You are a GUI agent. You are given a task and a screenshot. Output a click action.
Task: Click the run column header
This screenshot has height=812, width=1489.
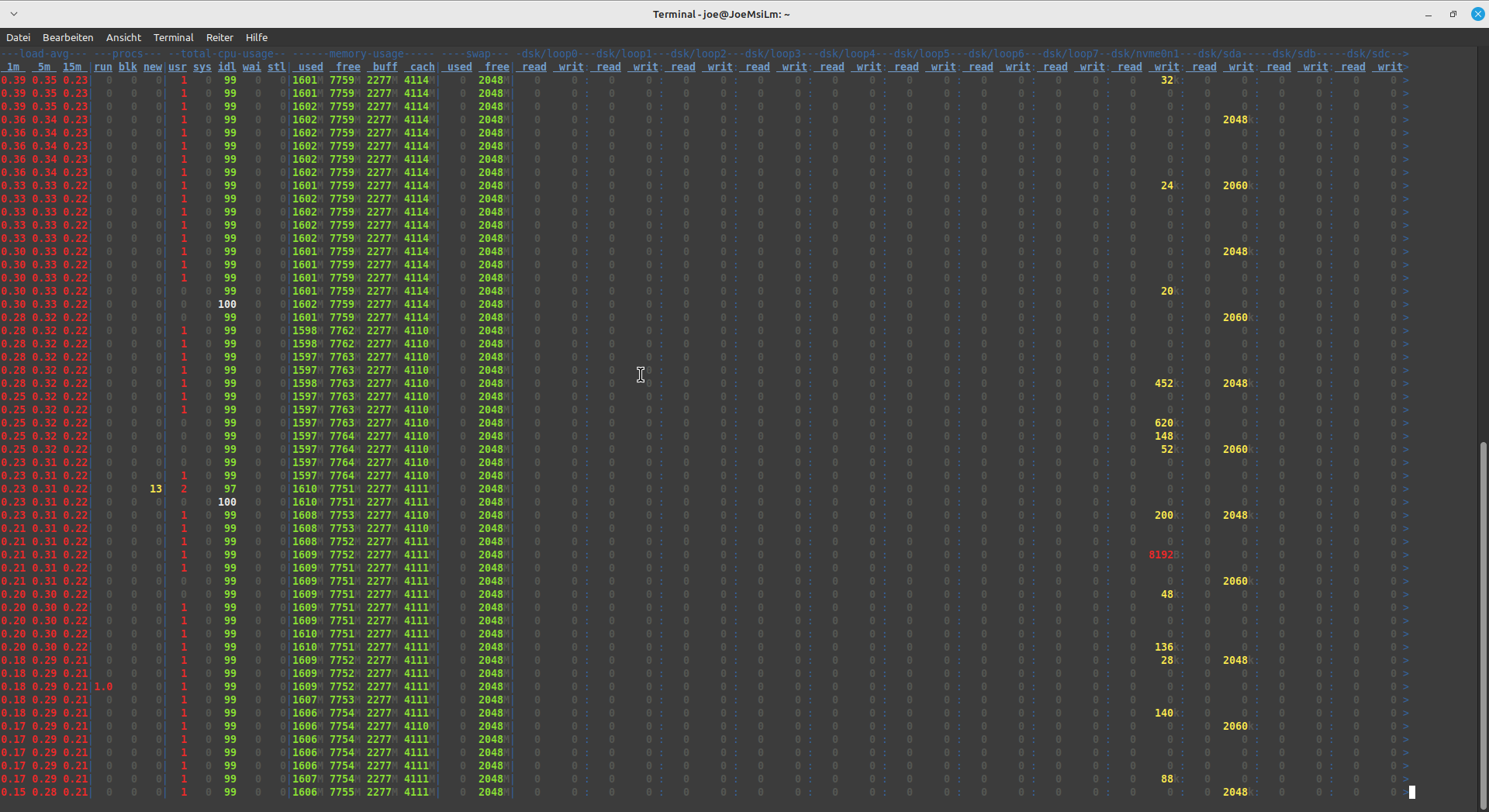click(103, 67)
